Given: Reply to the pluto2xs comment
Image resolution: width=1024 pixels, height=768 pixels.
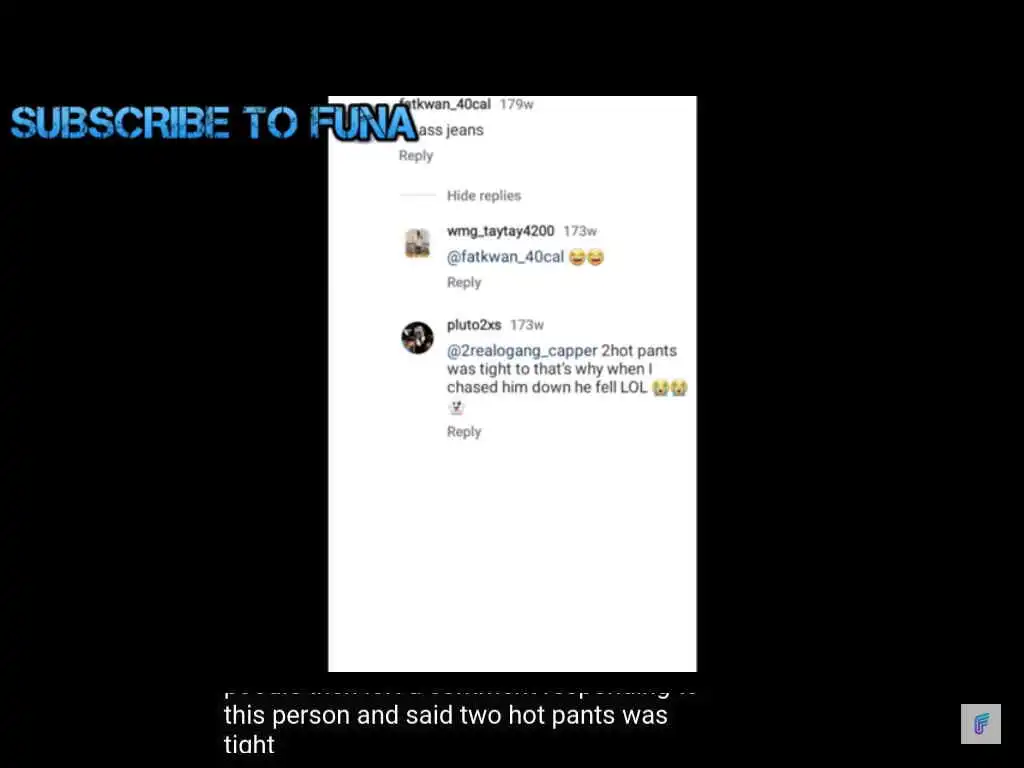Looking at the screenshot, I should 464,432.
